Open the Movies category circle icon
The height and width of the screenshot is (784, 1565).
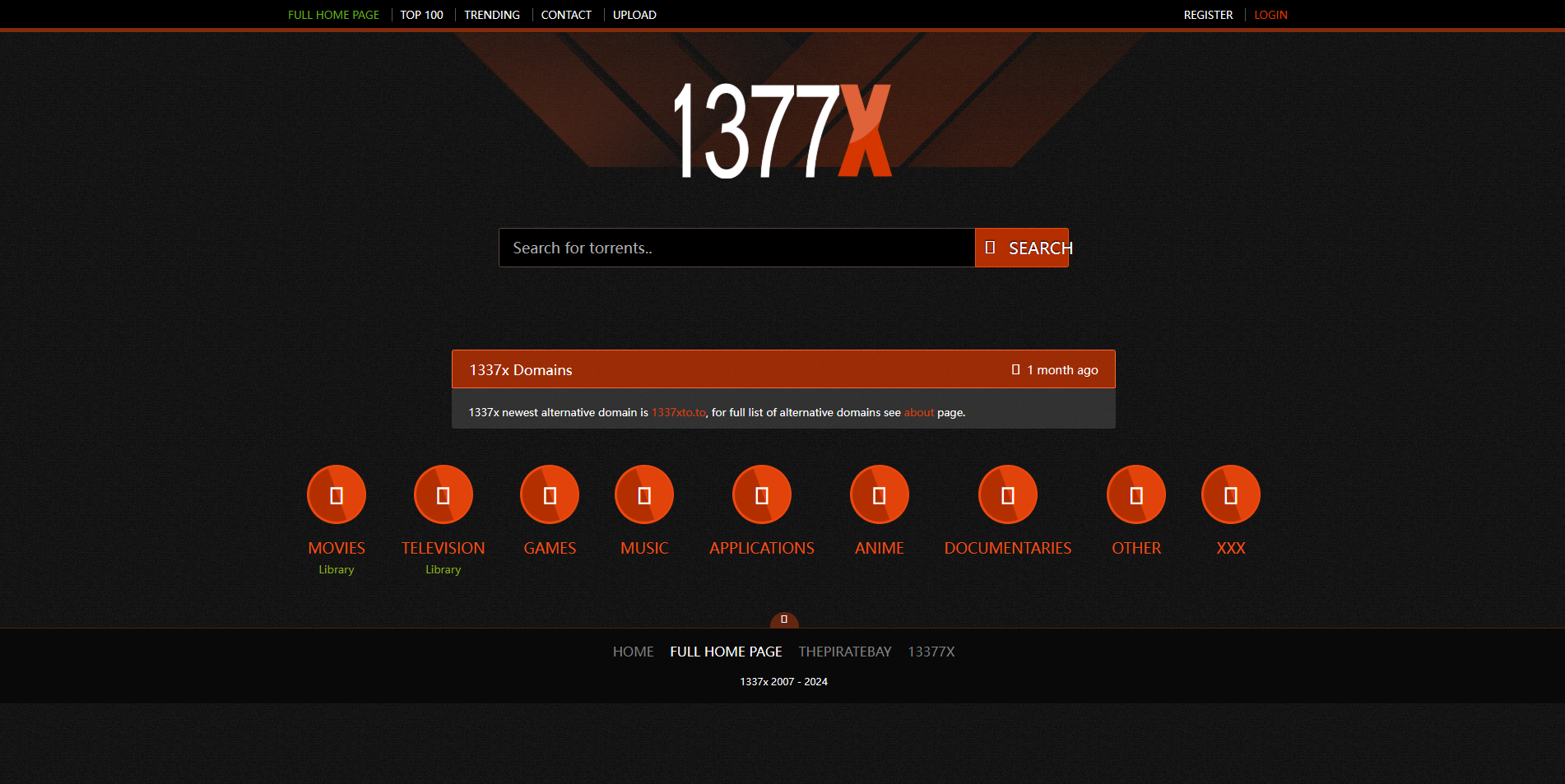337,494
